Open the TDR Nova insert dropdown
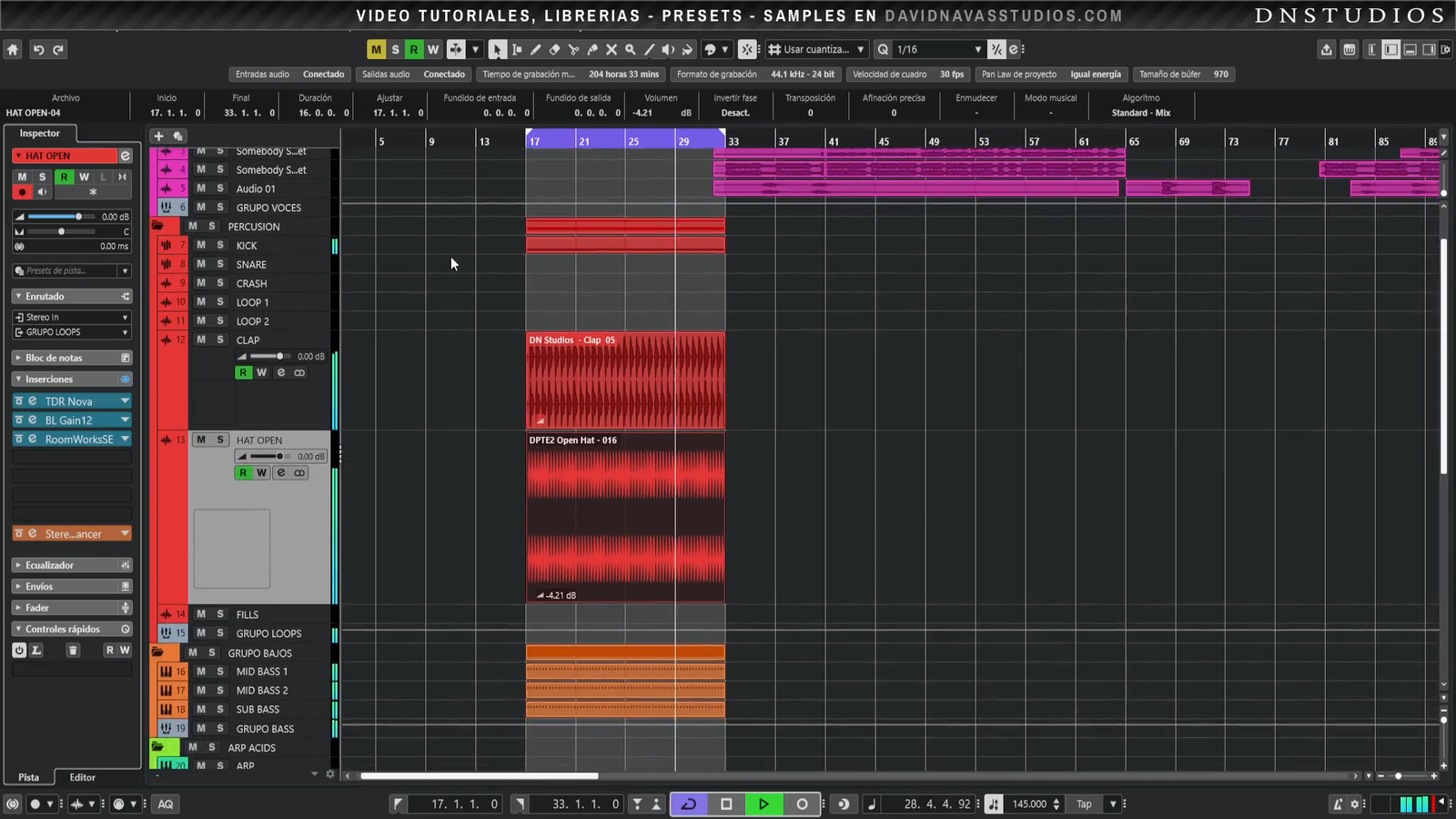Viewport: 1456px width, 819px height. (125, 401)
